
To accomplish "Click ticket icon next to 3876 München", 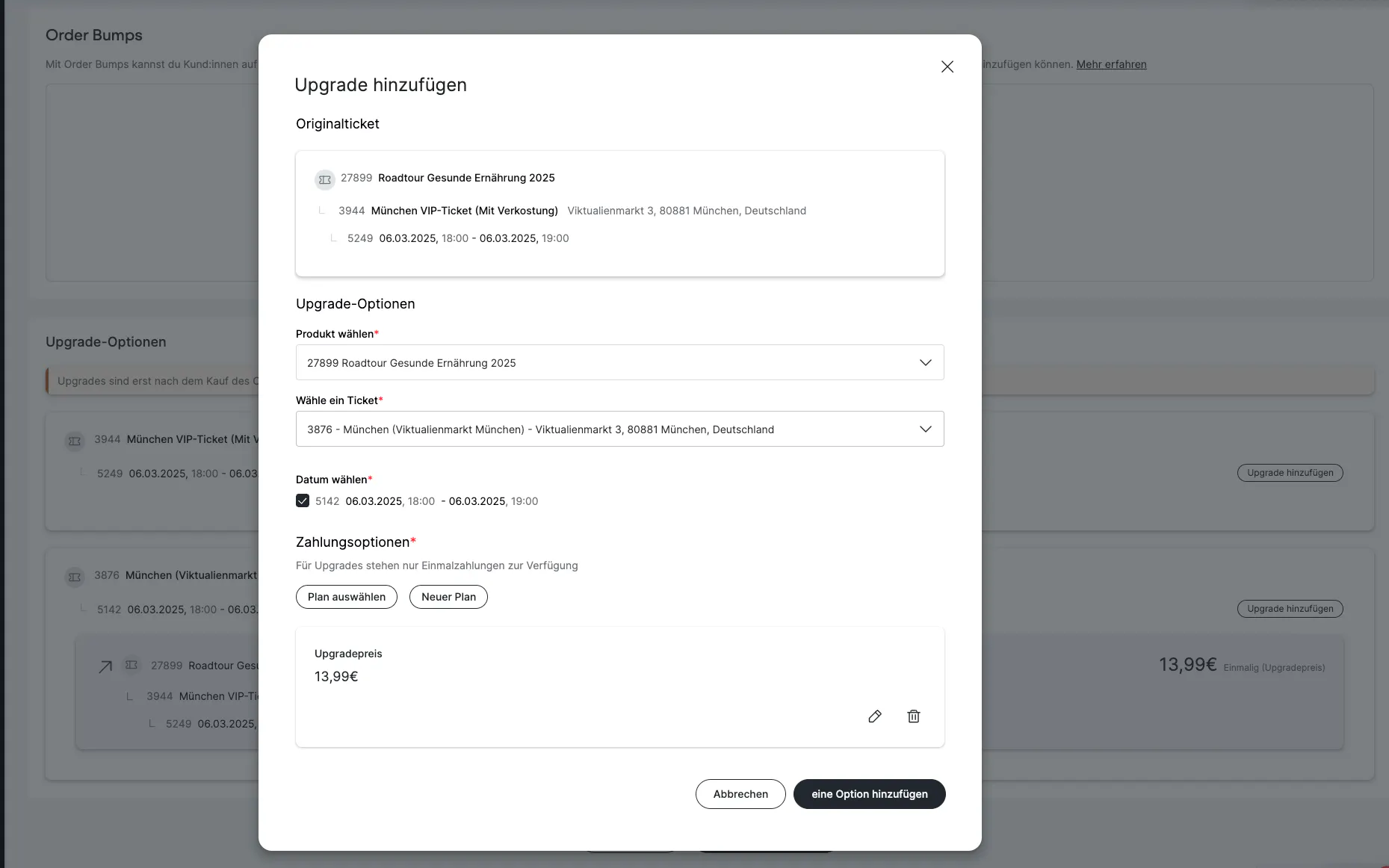I will [x=75, y=577].
